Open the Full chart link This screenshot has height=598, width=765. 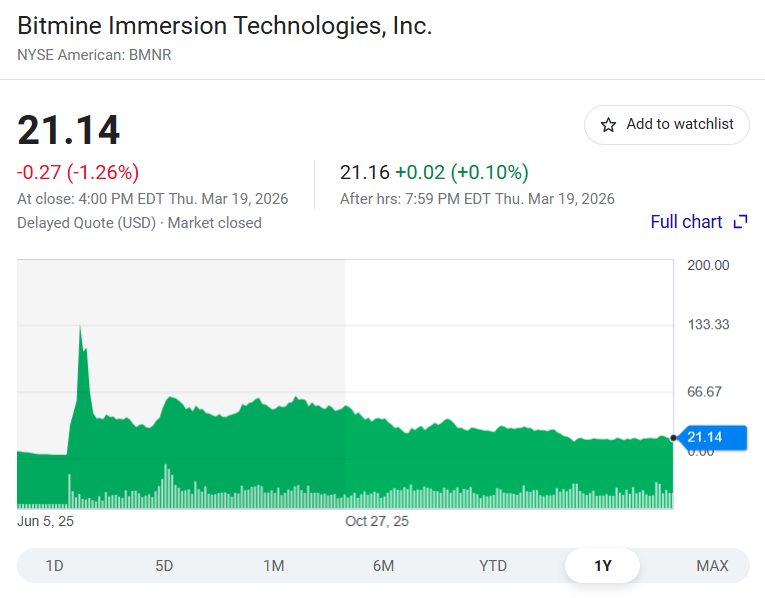[686, 222]
